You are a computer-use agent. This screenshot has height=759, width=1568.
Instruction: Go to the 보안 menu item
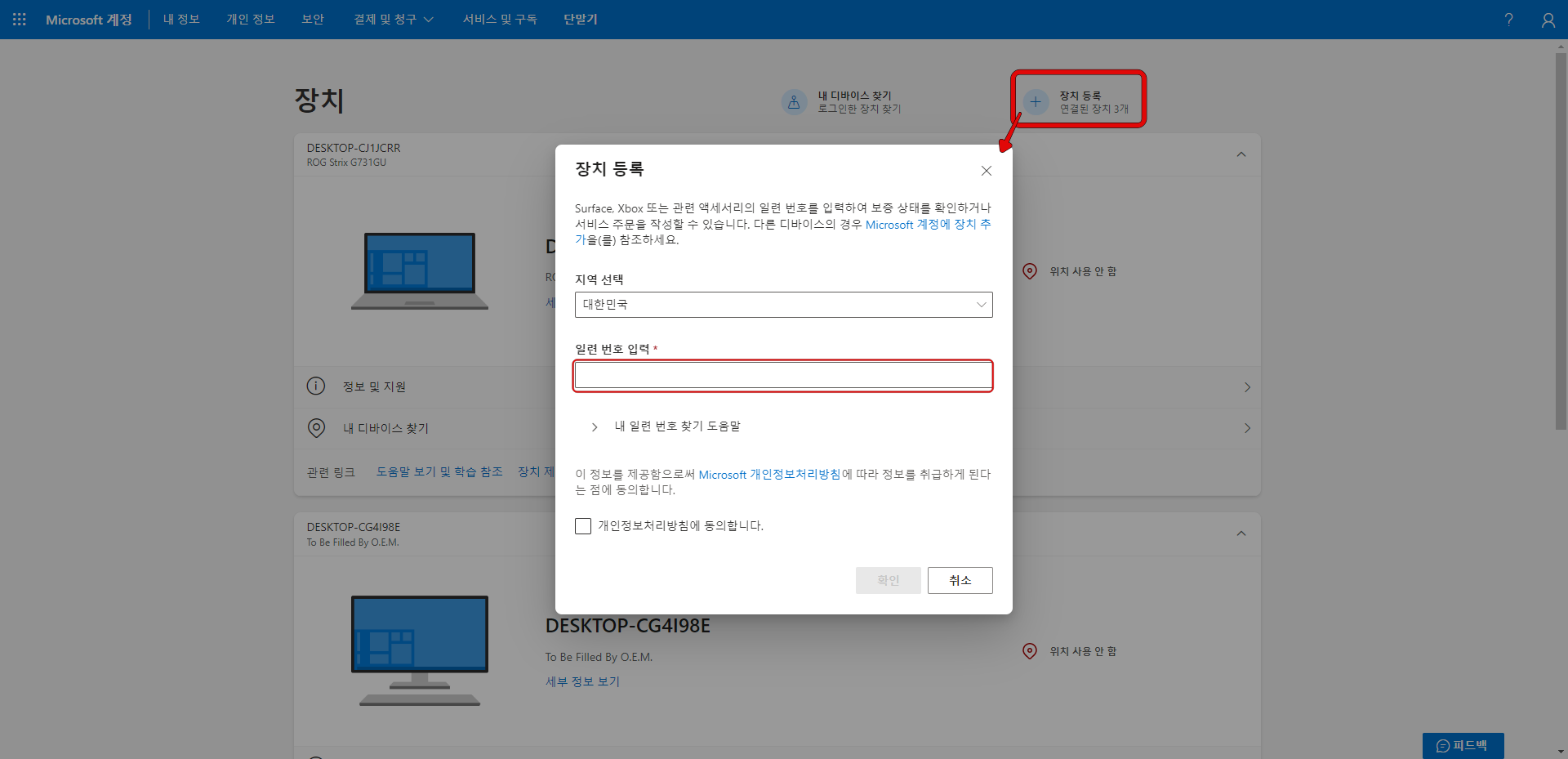click(x=312, y=19)
